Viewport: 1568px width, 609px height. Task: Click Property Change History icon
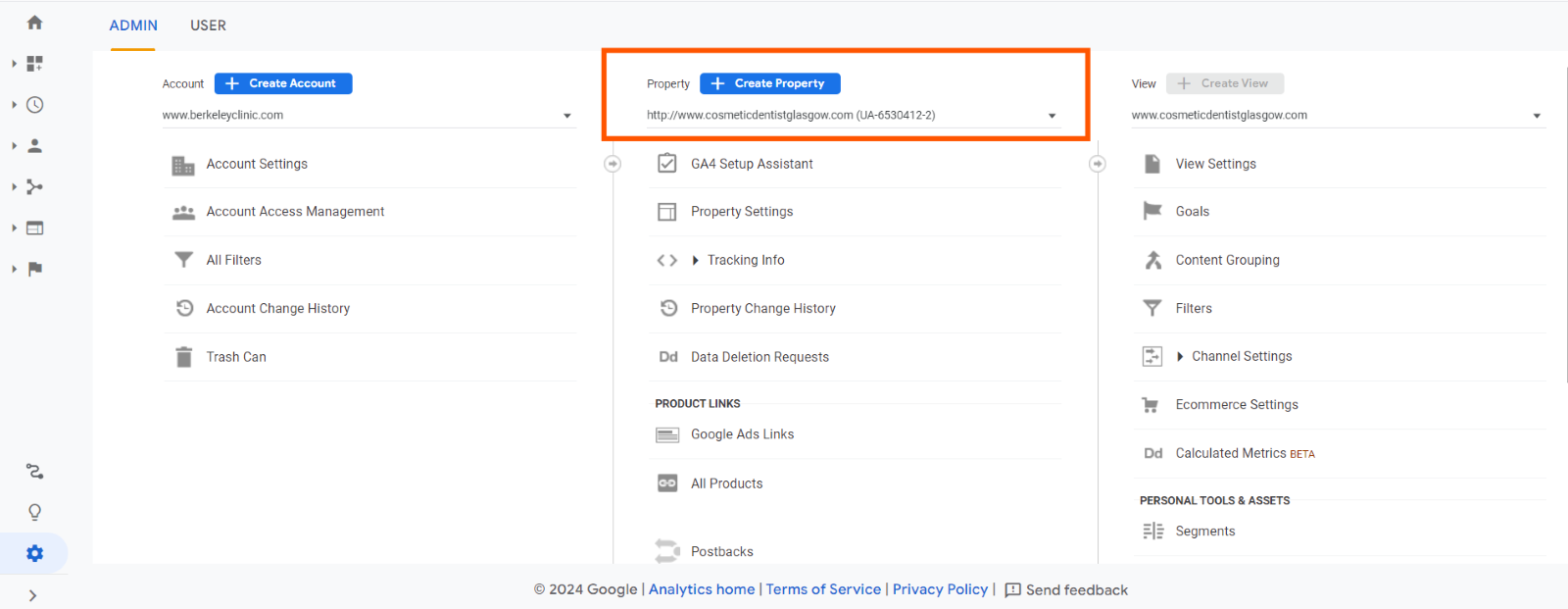click(x=668, y=308)
